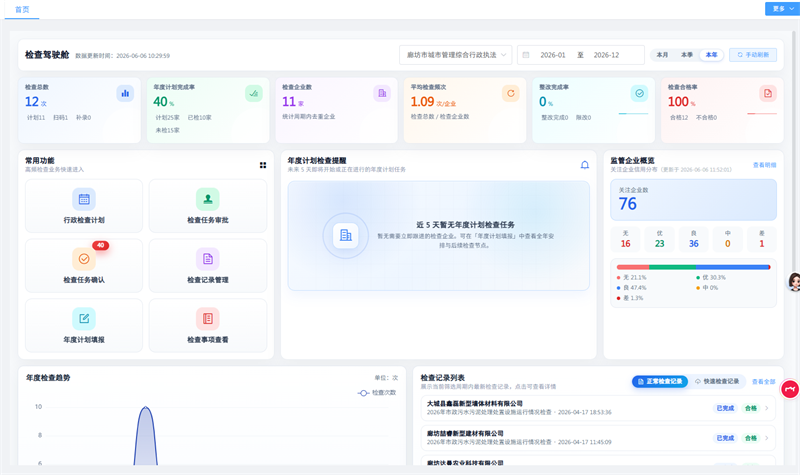The height and width of the screenshot is (475, 800).
Task: Open the 年度计划填报 edit icon
Action: click(84, 319)
